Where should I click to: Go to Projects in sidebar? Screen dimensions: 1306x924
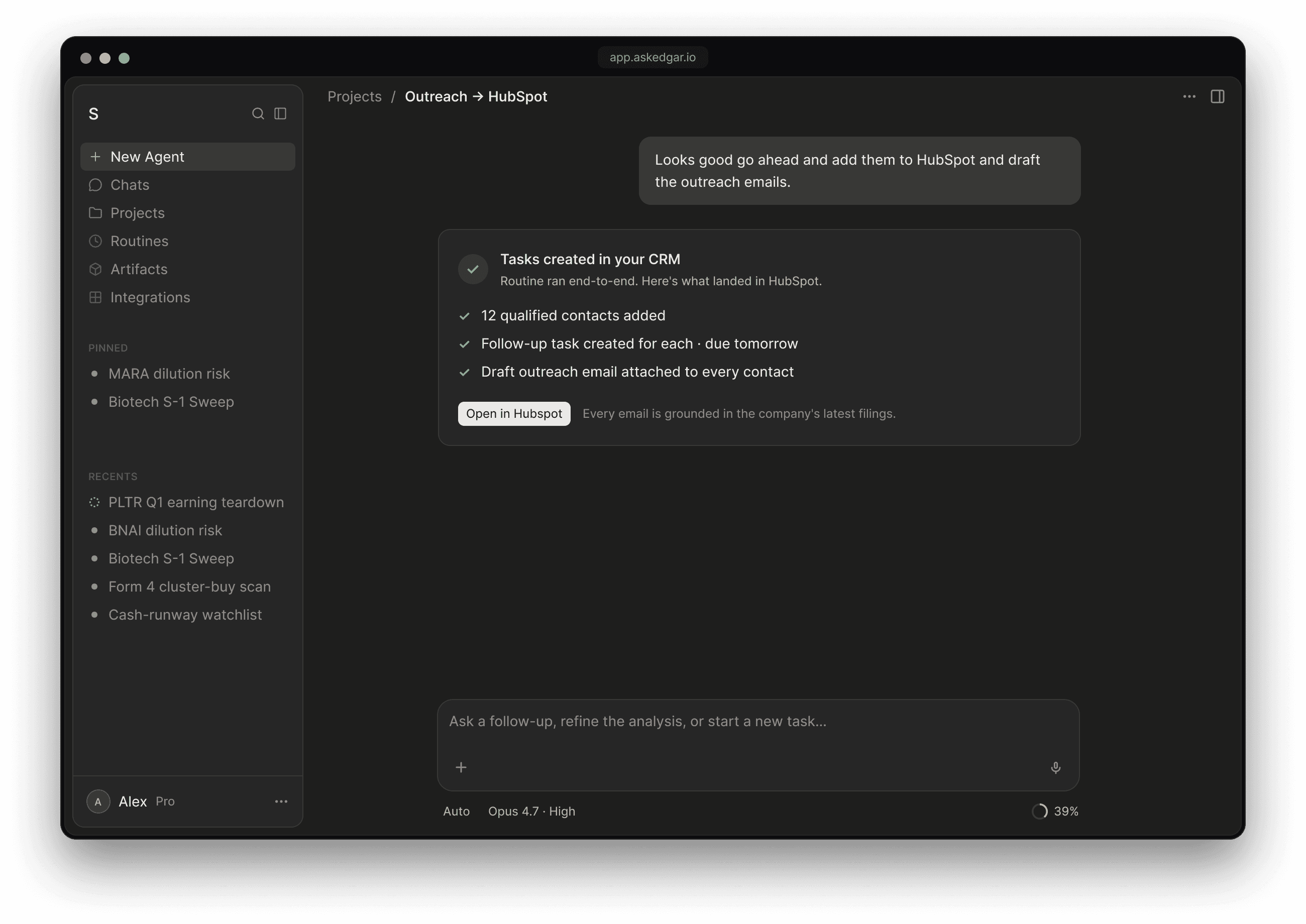(188, 213)
